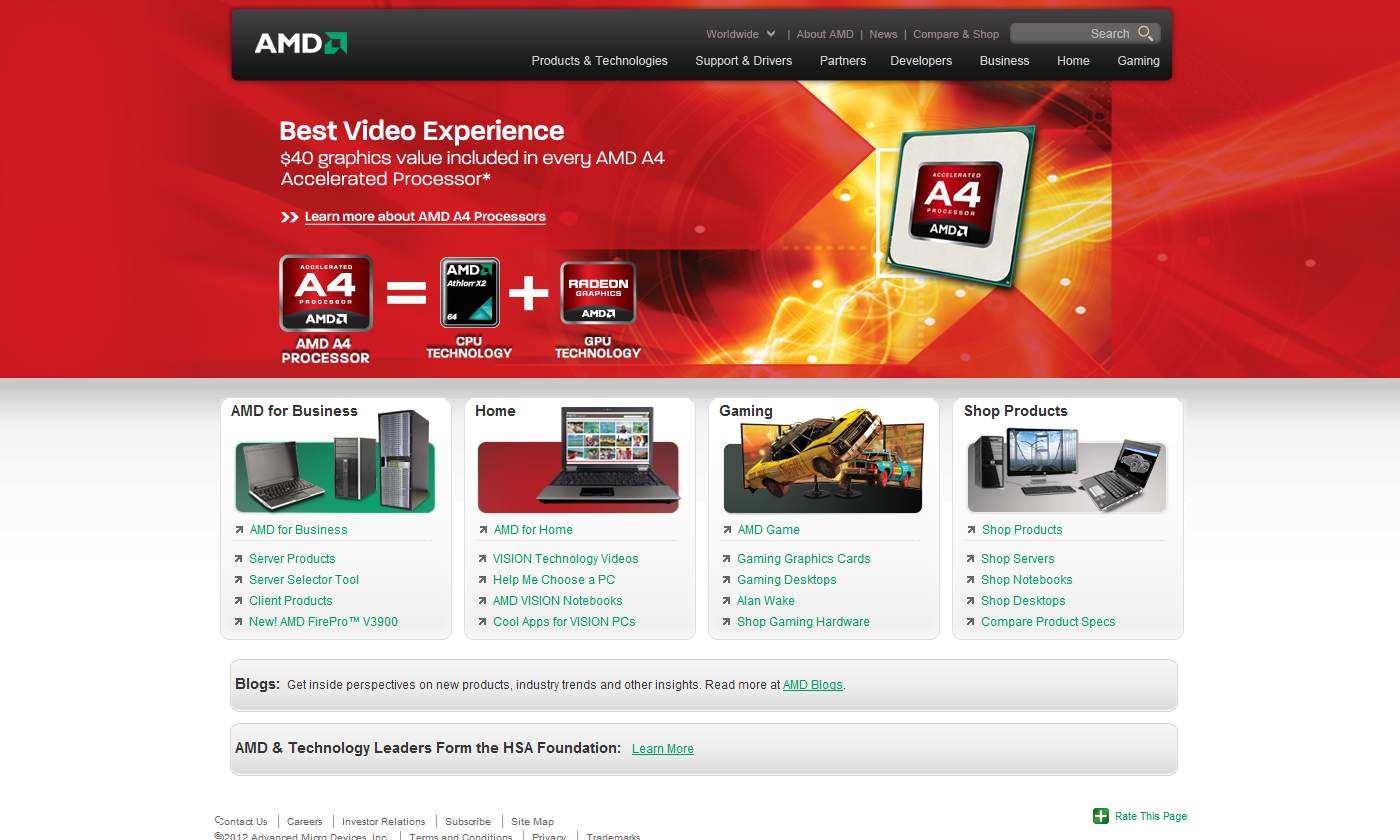
Task: Open the Support & Drivers menu
Action: [744, 61]
